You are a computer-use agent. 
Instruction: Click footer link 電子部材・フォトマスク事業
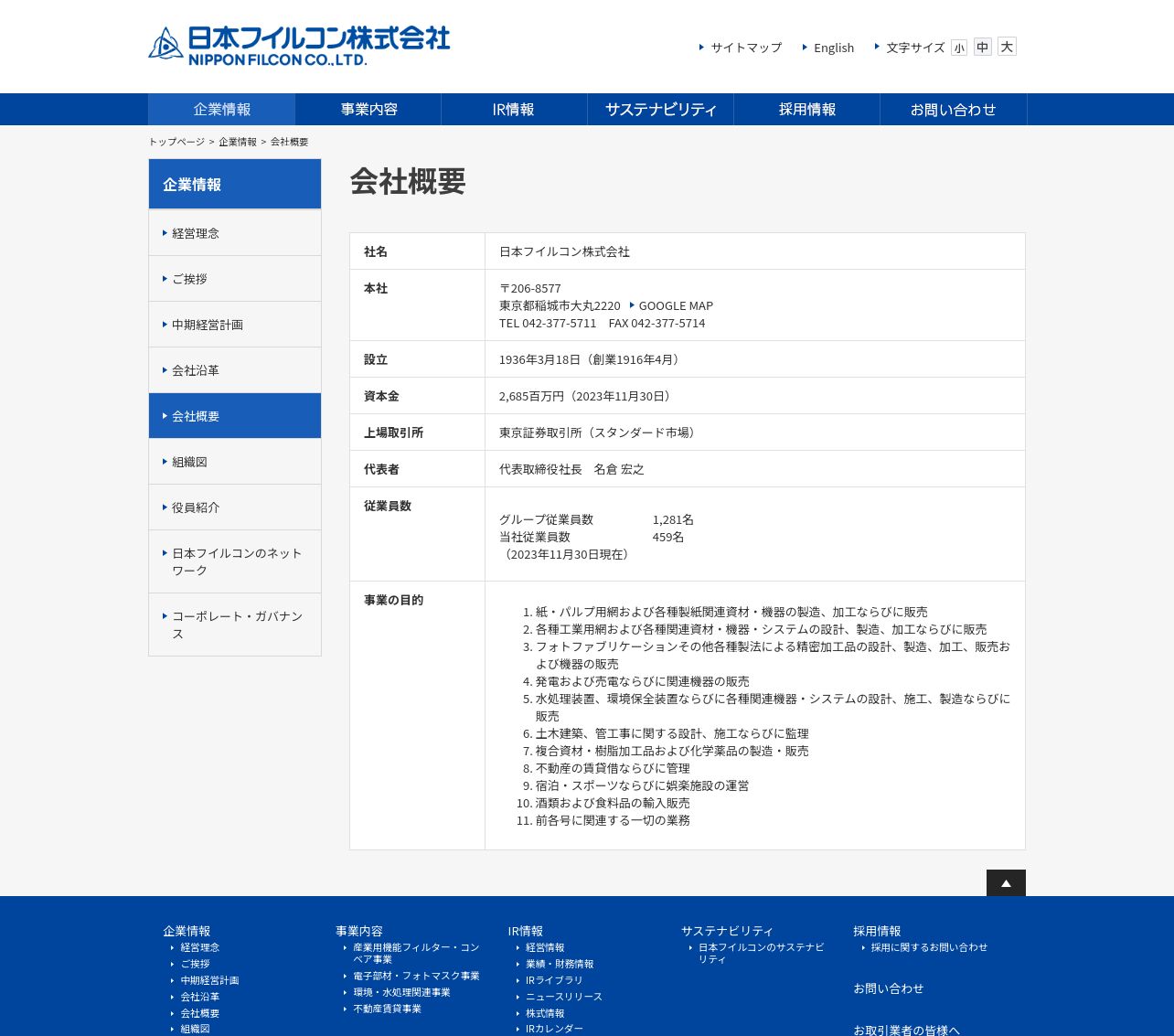[416, 976]
